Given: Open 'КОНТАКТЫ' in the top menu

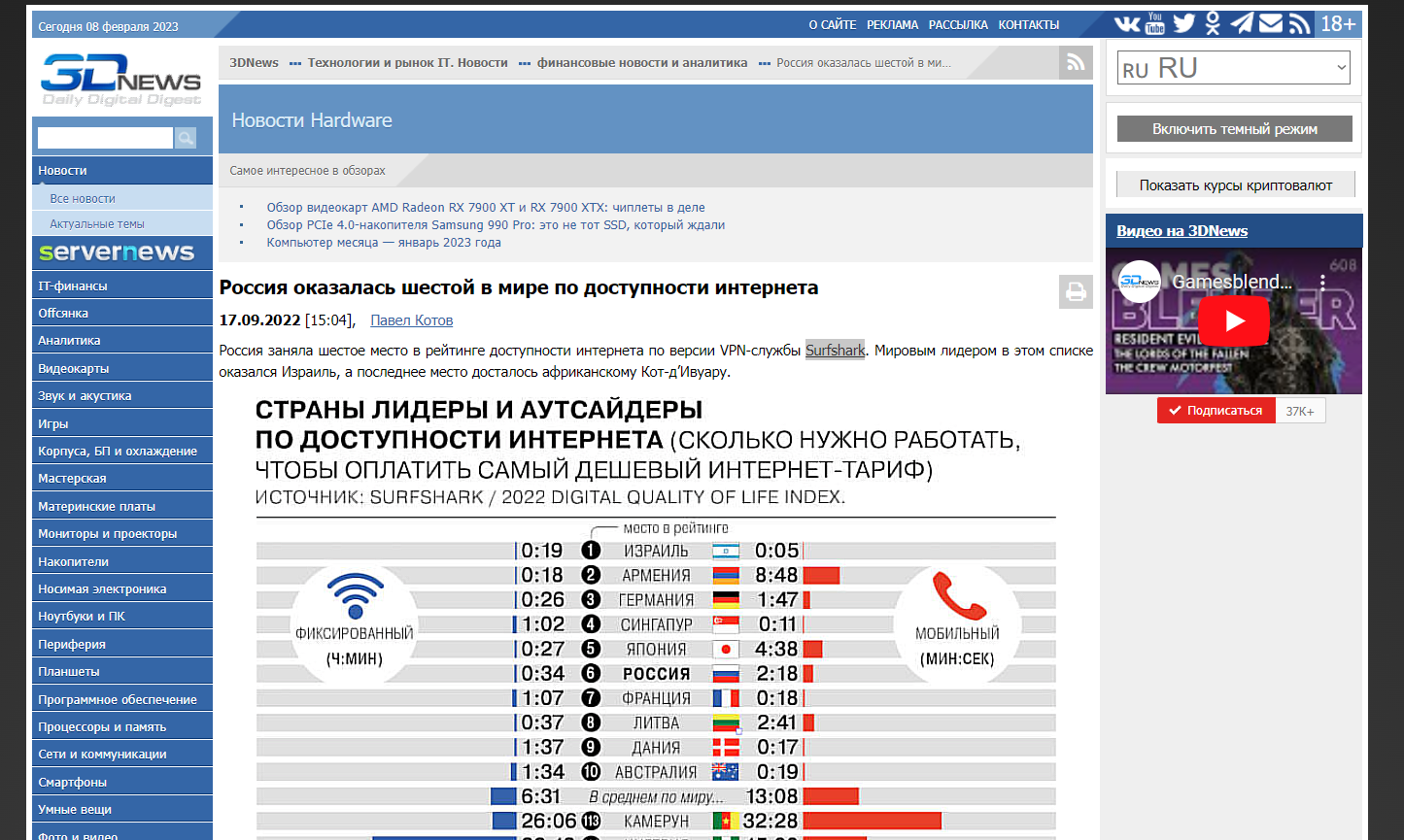Looking at the screenshot, I should (1028, 25).
